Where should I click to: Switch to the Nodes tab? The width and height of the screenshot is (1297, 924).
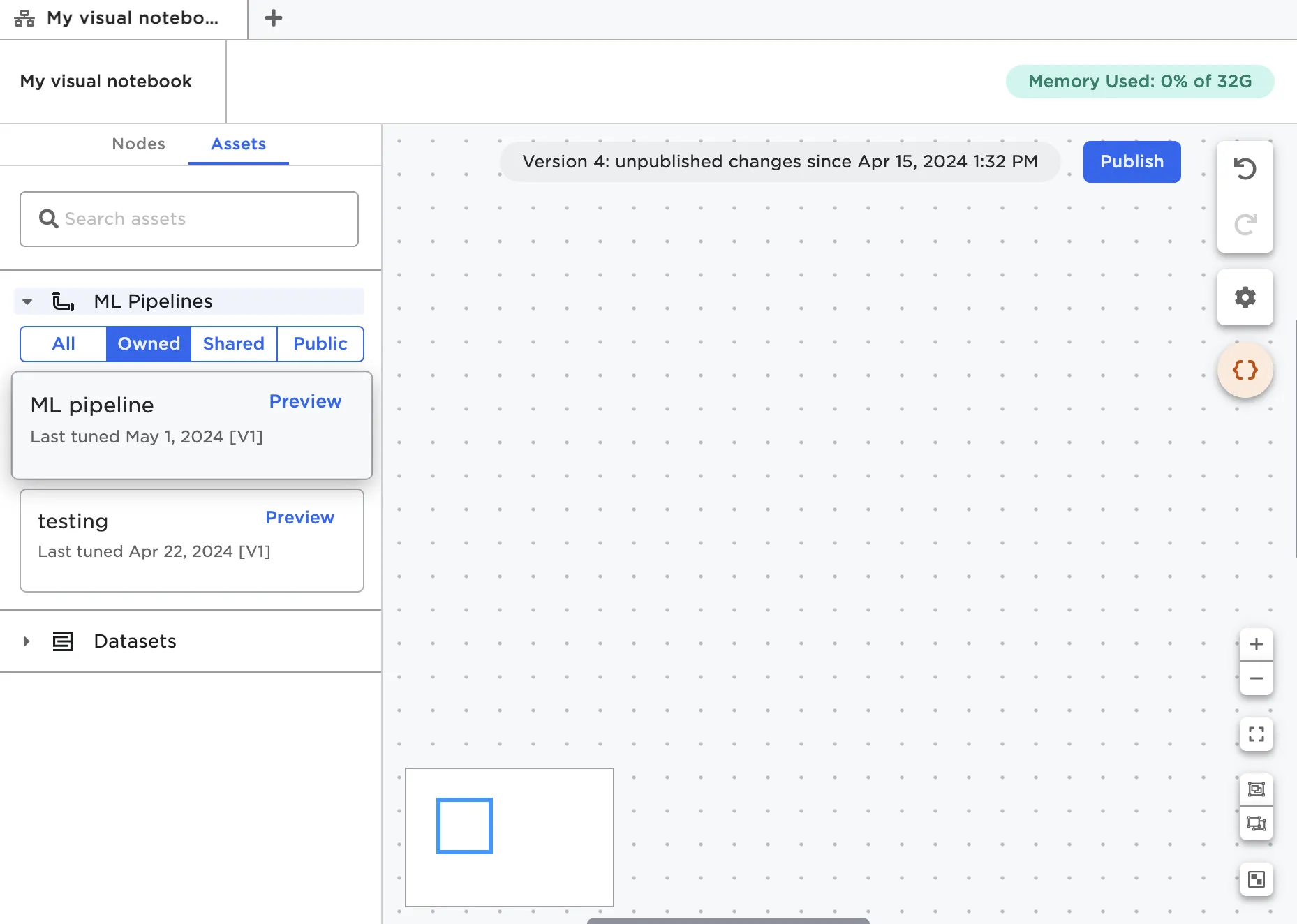tap(138, 144)
